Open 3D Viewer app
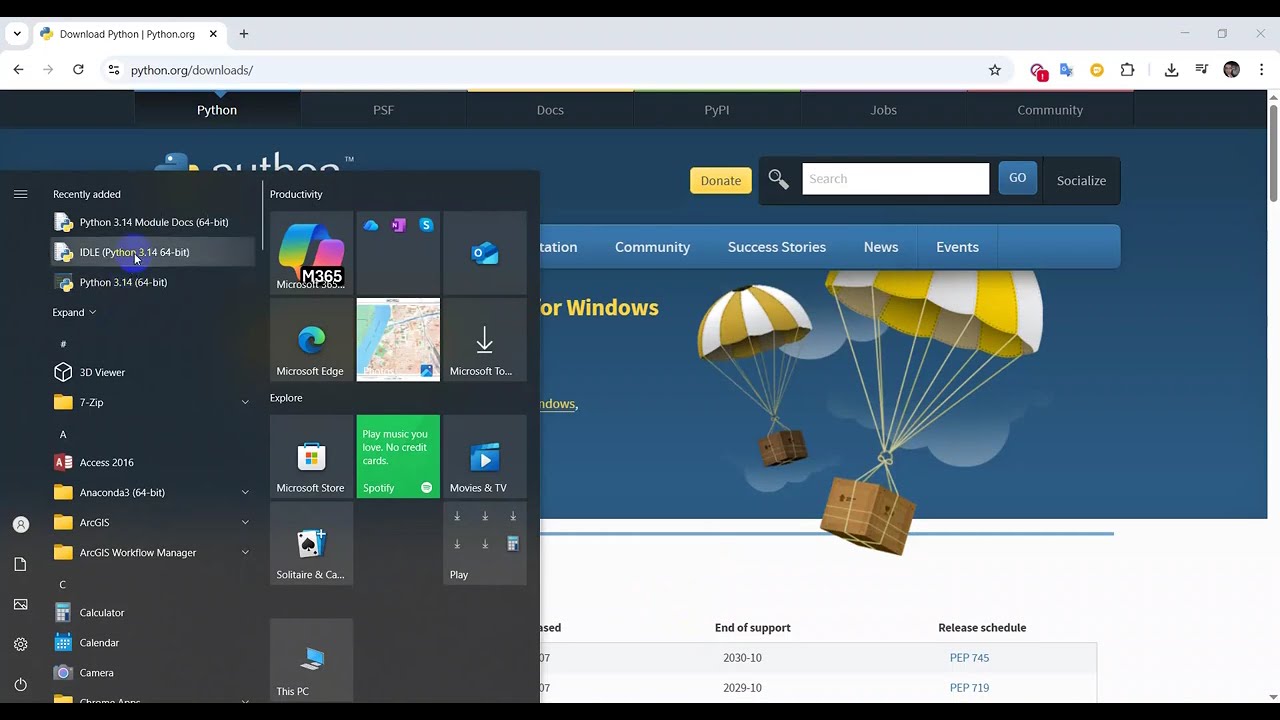The width and height of the screenshot is (1280, 720). [152, 372]
